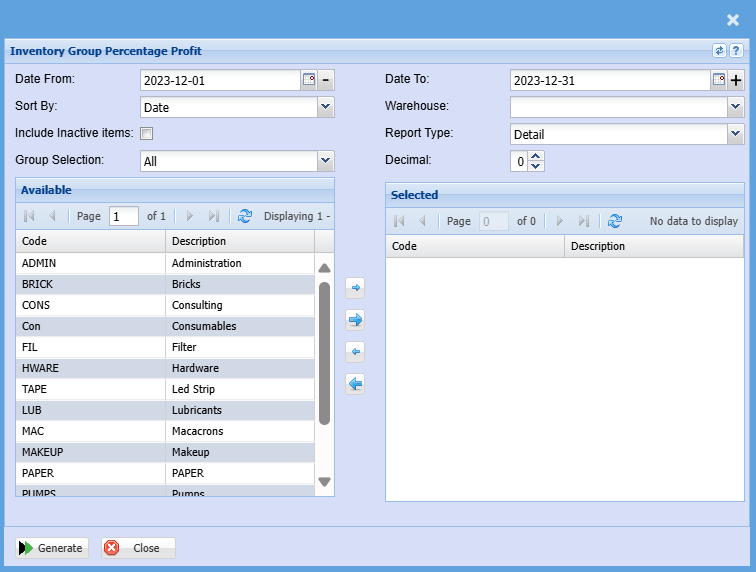Expand the Sort By dropdown
Image resolution: width=756 pixels, height=572 pixels.
coord(325,107)
